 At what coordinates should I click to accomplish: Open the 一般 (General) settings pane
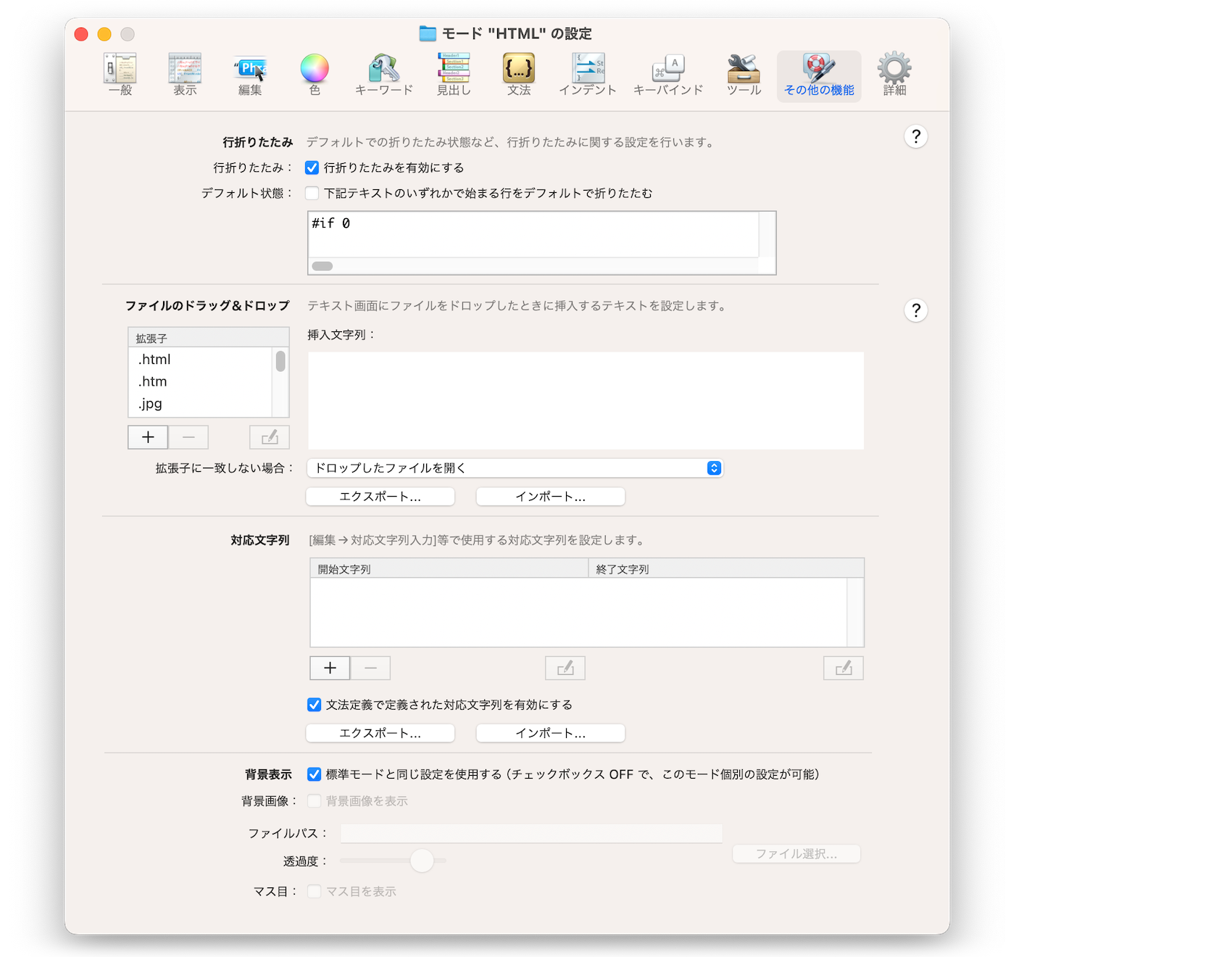120,75
